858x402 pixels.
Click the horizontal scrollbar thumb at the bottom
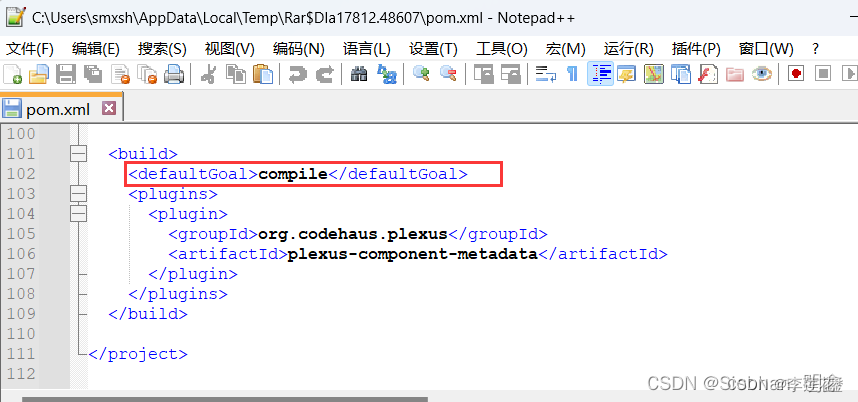tap(224, 399)
